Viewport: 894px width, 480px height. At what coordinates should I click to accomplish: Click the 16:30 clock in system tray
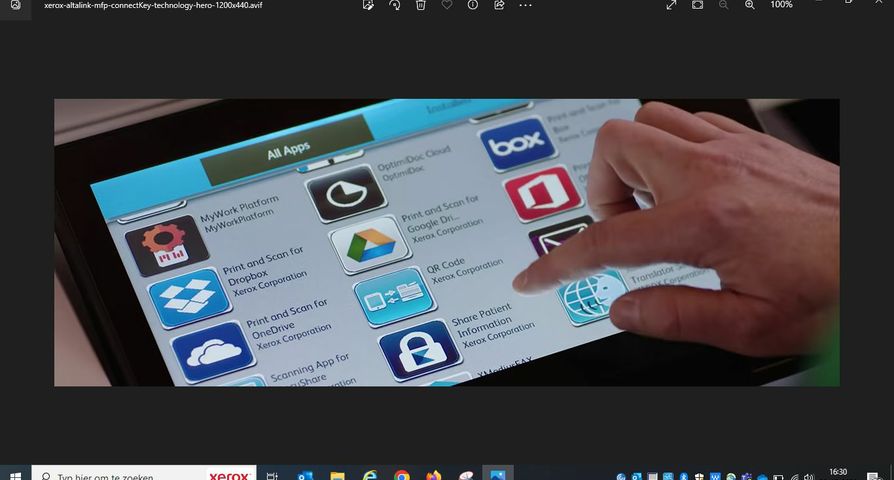(838, 473)
